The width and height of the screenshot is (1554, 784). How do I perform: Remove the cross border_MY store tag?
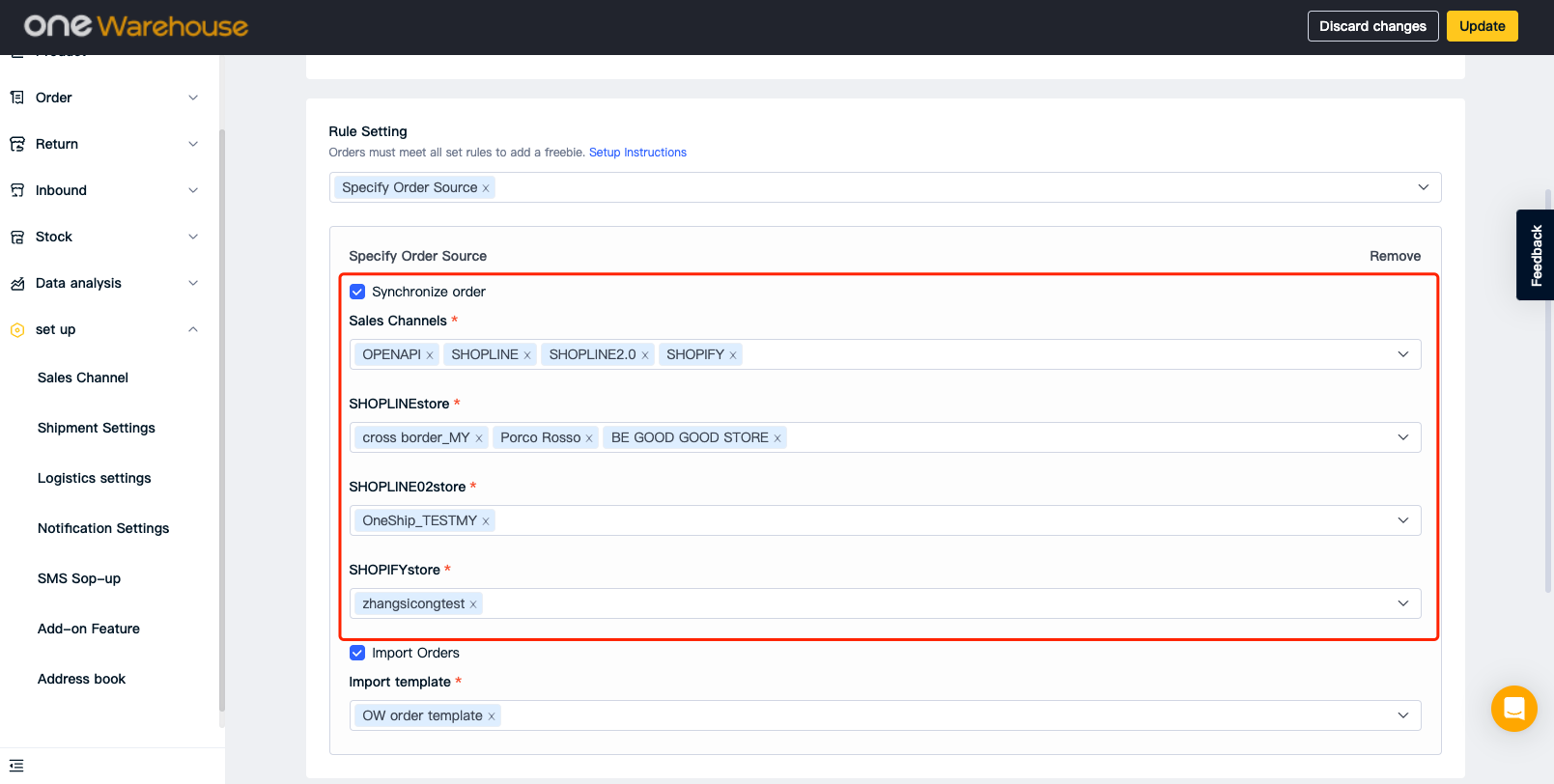pos(479,438)
